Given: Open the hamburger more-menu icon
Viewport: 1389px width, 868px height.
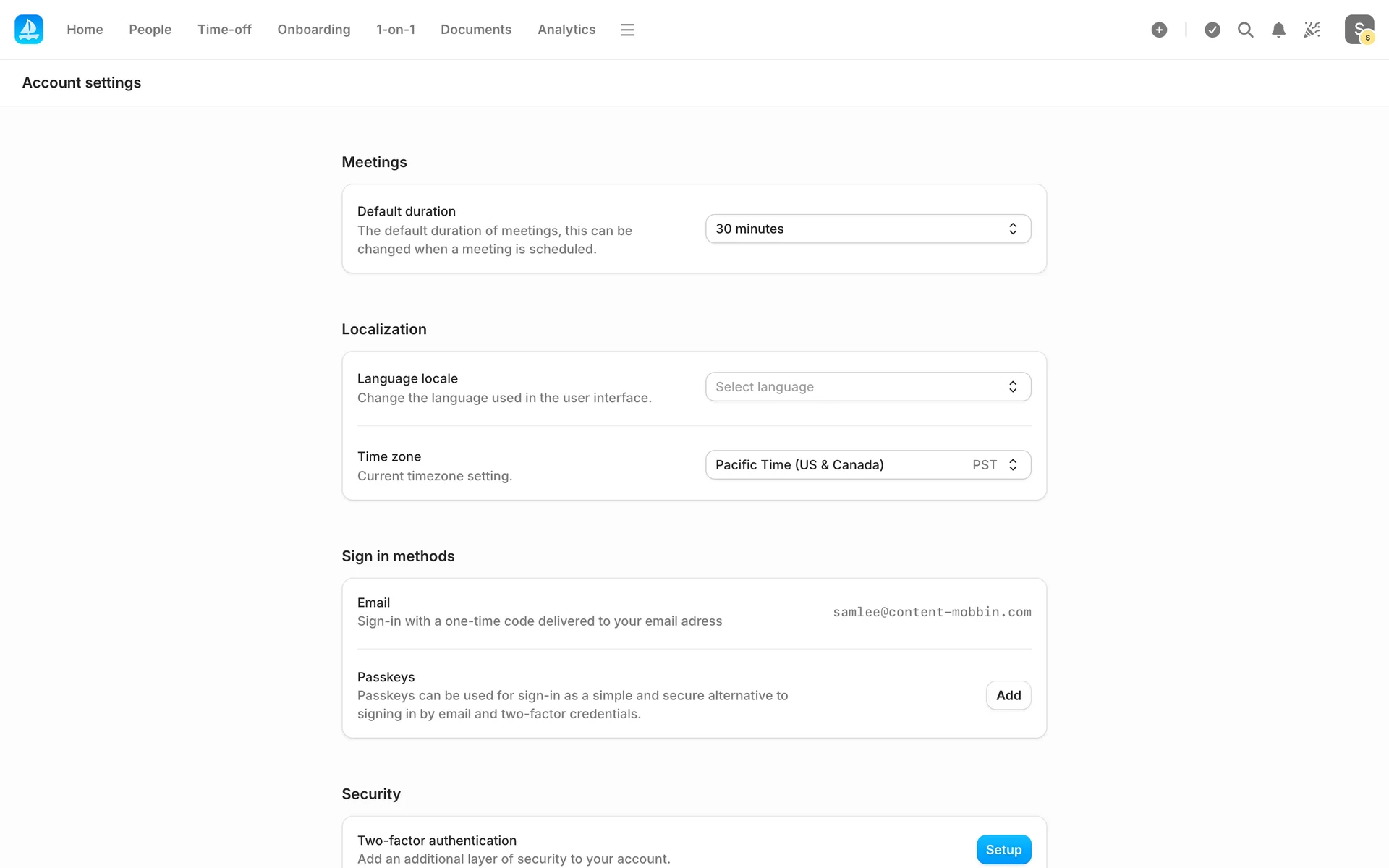Looking at the screenshot, I should 627,30.
